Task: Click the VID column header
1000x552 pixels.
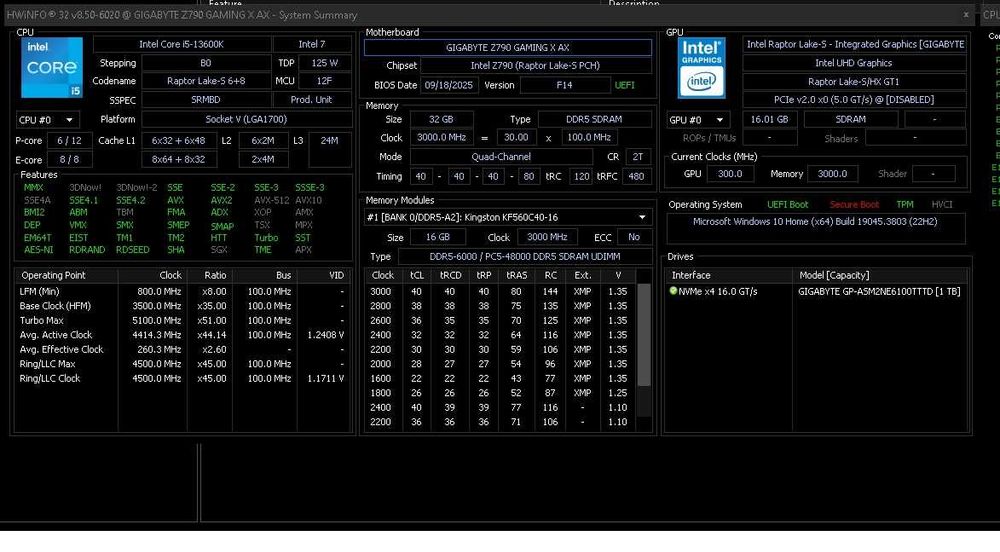Action: tap(323, 275)
